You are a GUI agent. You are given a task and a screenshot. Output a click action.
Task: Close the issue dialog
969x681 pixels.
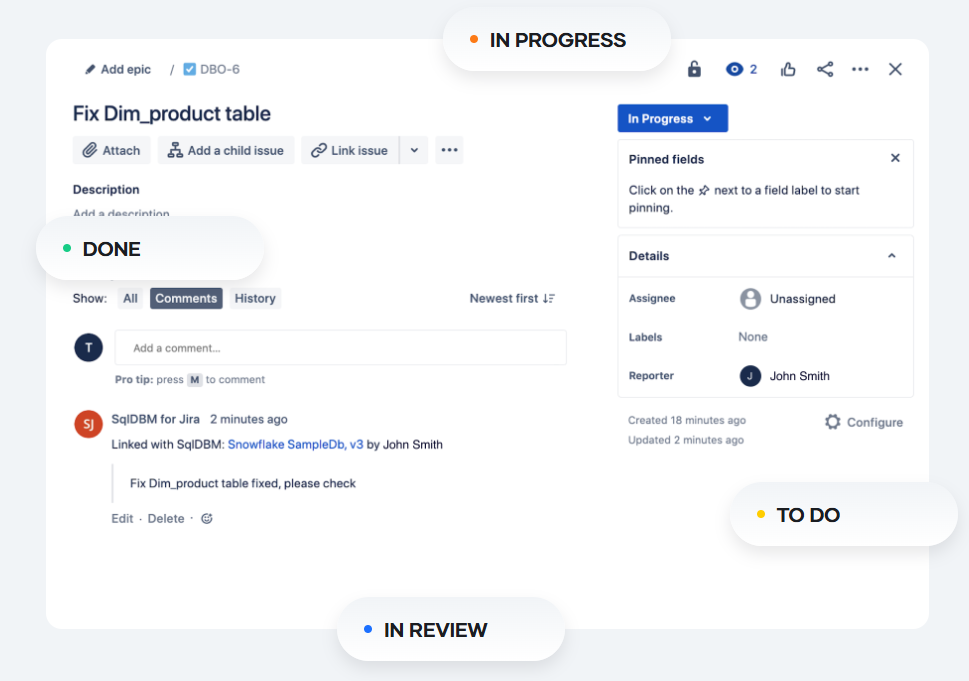coord(895,69)
